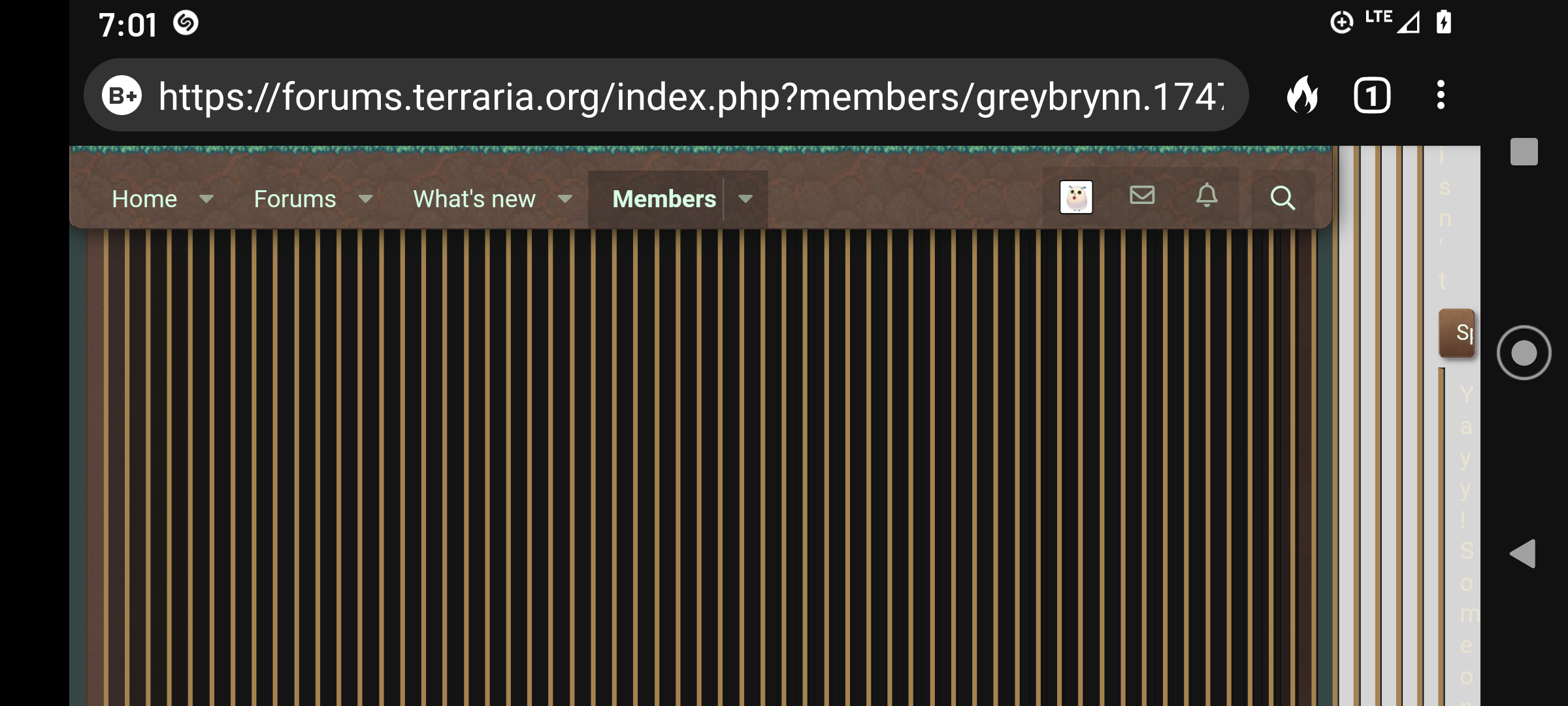Click the partially visible brown Sp button

[x=1457, y=333]
